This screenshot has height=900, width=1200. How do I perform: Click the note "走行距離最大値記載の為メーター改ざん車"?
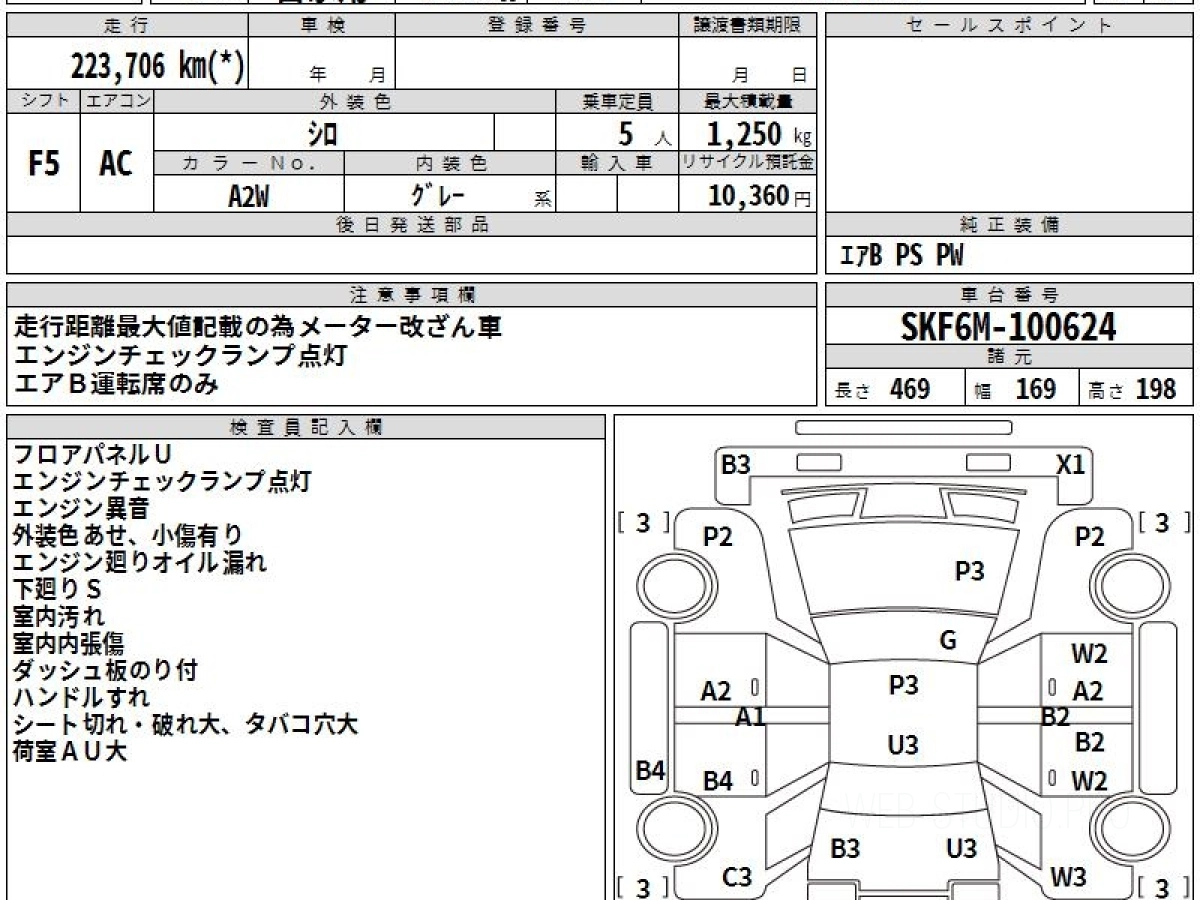[258, 327]
